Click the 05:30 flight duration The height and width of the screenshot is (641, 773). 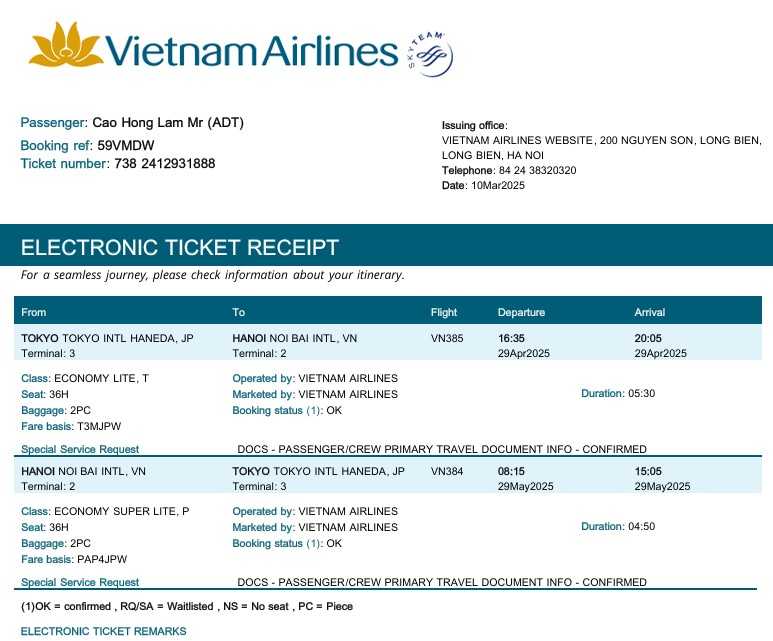click(x=641, y=394)
